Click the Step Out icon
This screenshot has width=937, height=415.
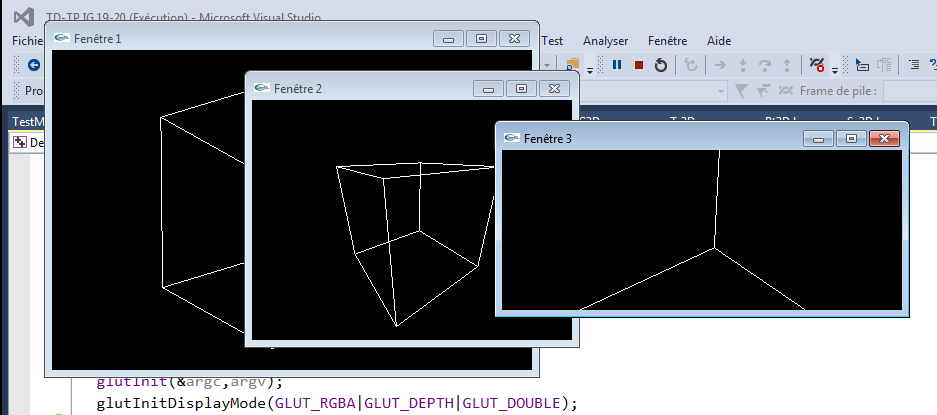788,65
